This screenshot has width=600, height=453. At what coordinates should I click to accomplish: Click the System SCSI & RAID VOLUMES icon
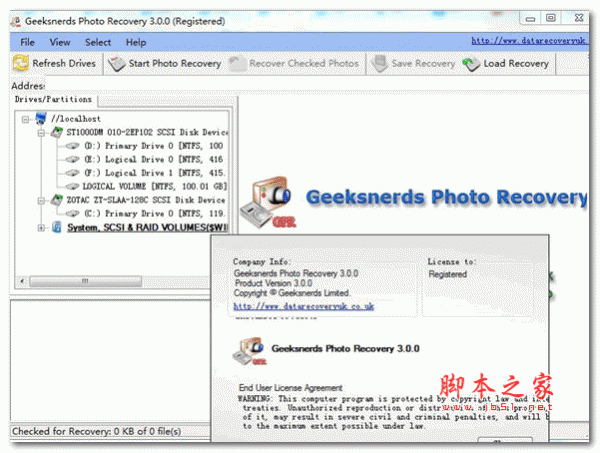pos(57,227)
